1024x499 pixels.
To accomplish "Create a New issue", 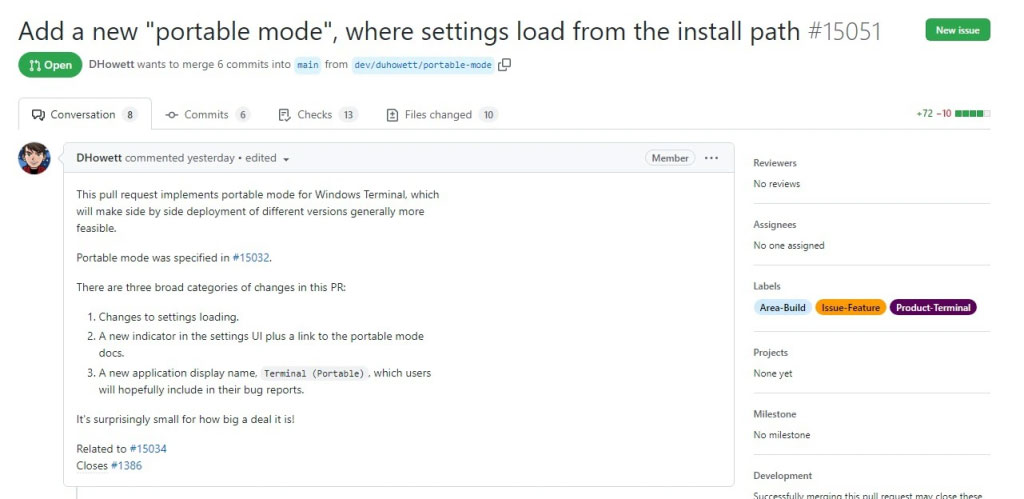I will [957, 30].
